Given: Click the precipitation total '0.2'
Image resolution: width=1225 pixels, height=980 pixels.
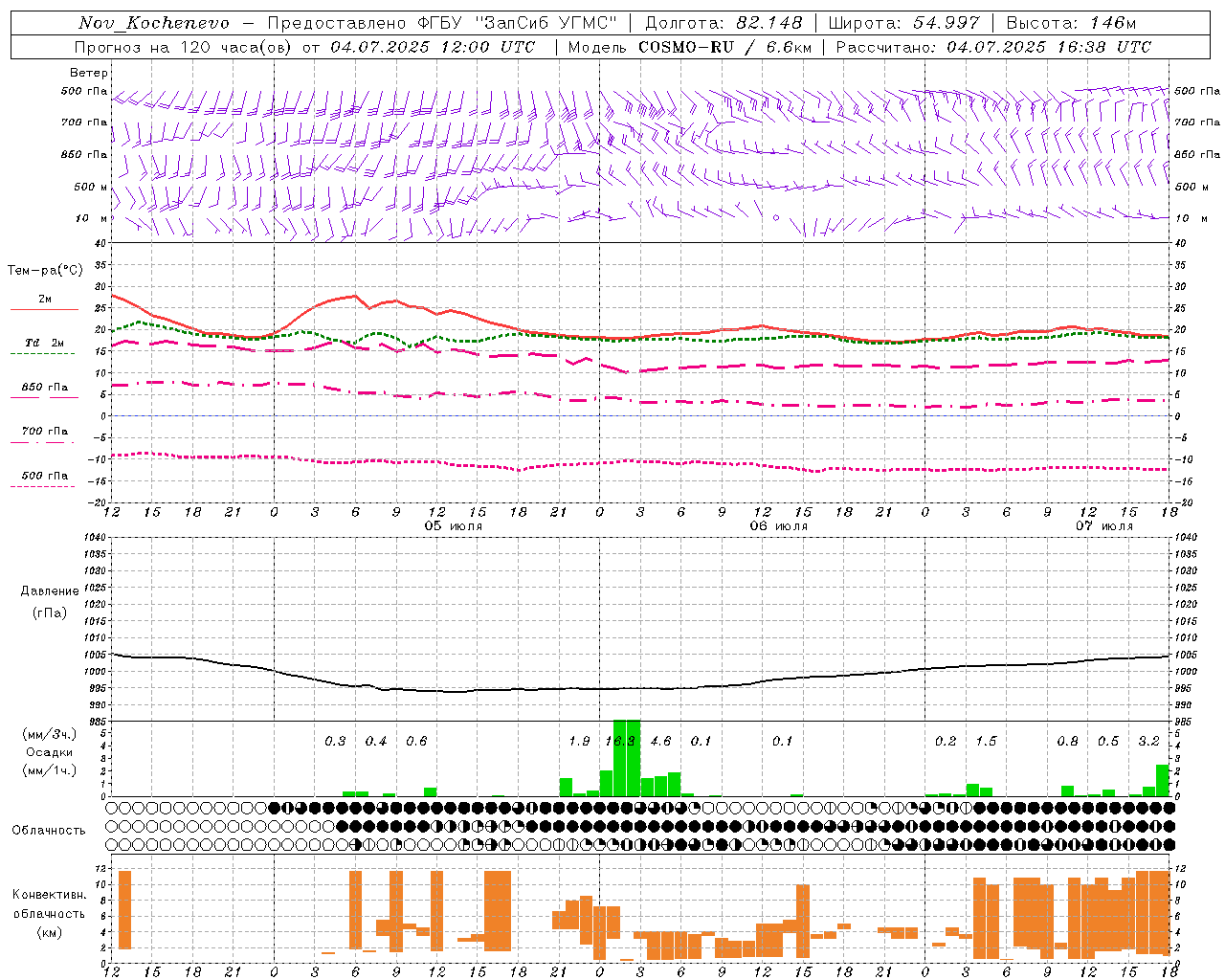Looking at the screenshot, I should point(946,741).
